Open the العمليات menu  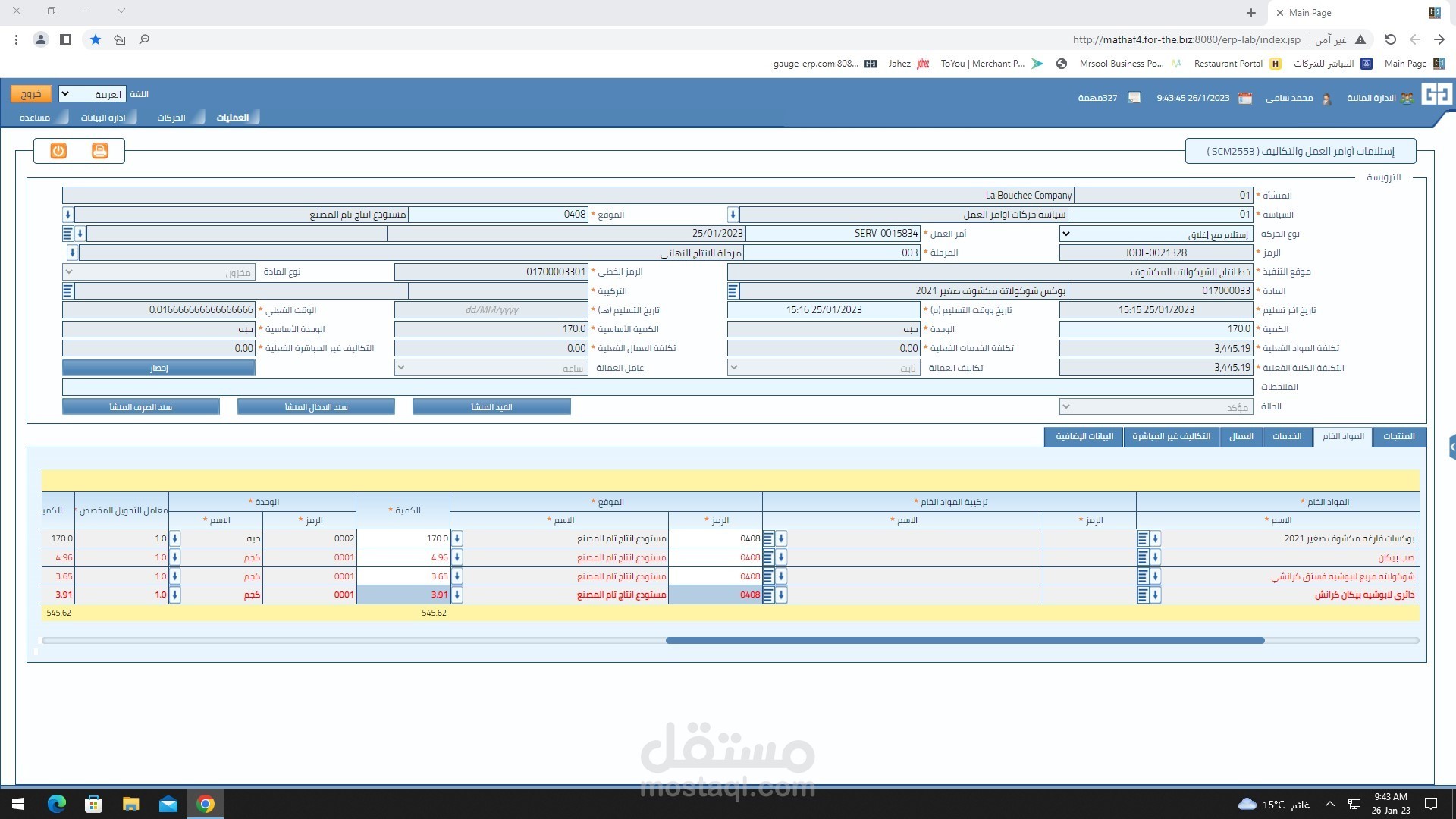pyautogui.click(x=233, y=118)
